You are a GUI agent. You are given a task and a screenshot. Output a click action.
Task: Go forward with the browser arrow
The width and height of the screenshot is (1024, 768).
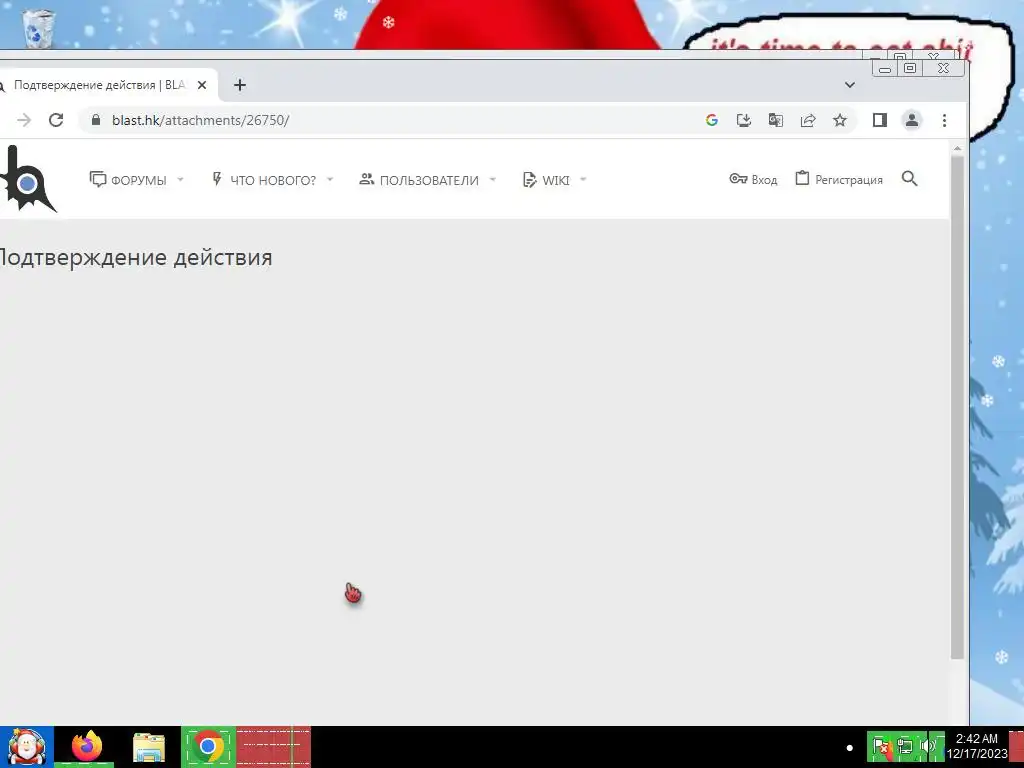coord(24,120)
